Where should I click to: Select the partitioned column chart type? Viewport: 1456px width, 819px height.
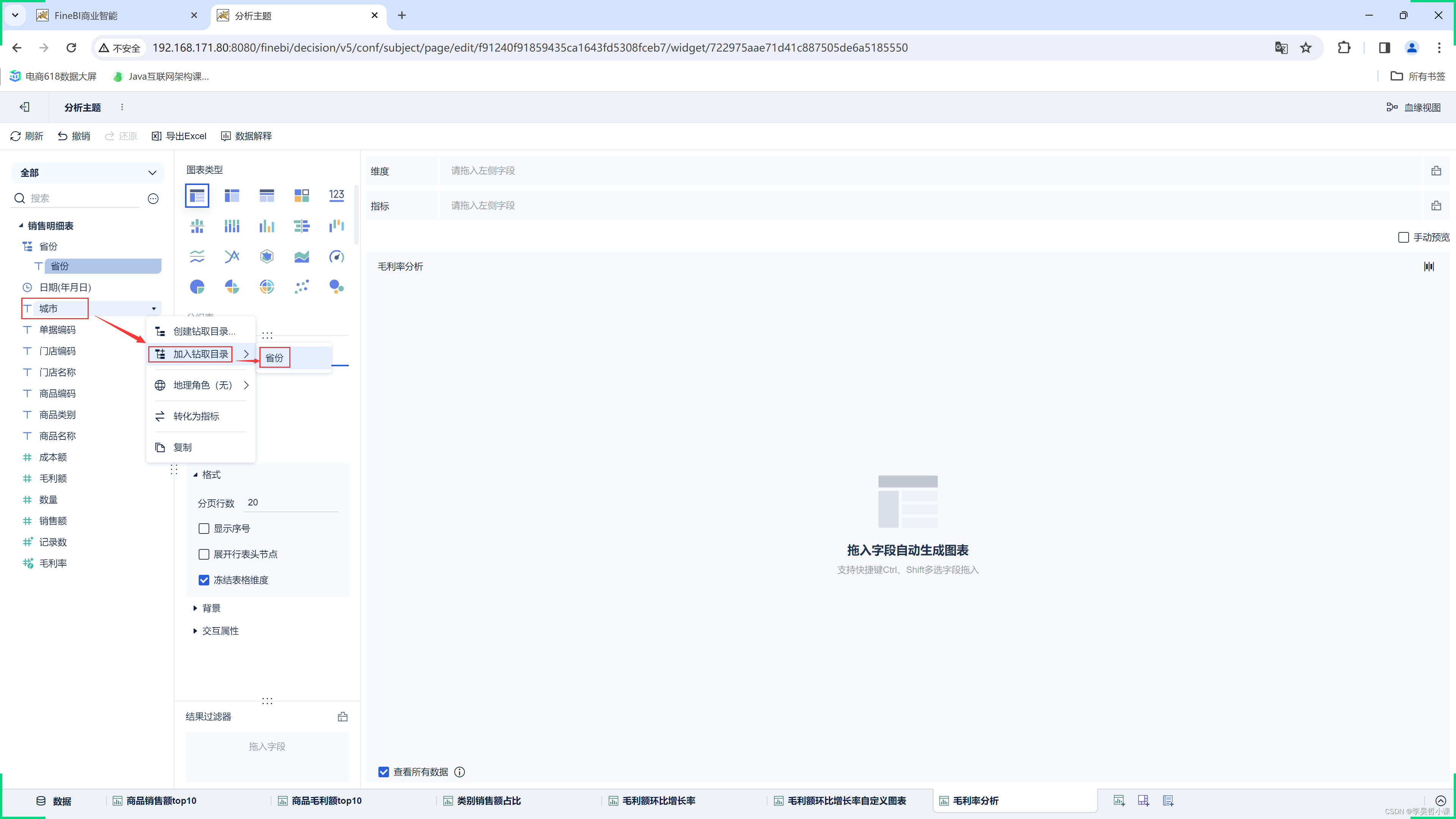click(x=197, y=226)
